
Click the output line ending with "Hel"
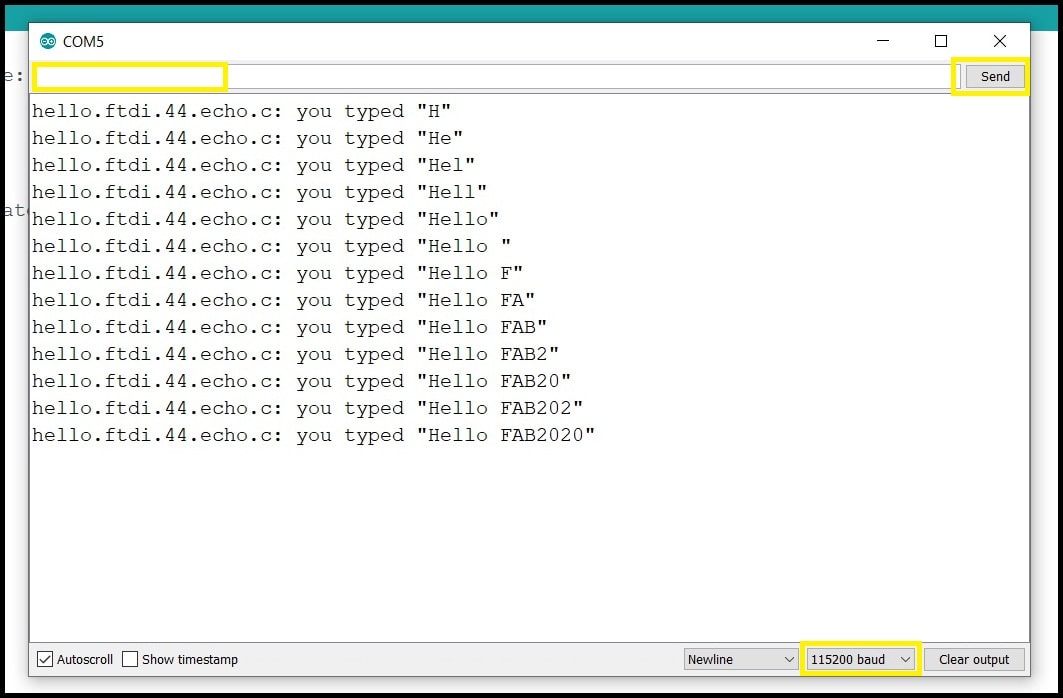click(254, 165)
